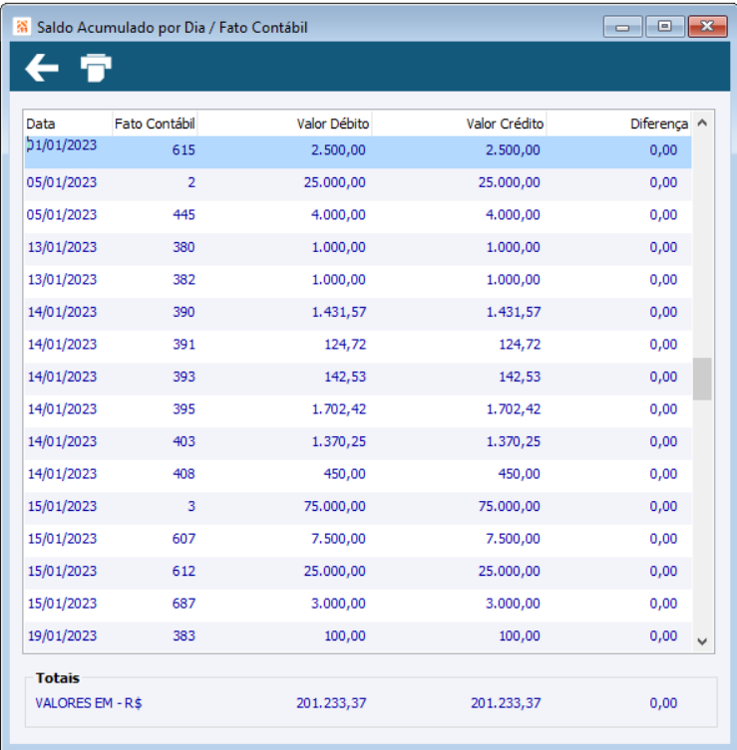Sort by Diferença column header
Screen dimensions: 737x750
coord(619,124)
